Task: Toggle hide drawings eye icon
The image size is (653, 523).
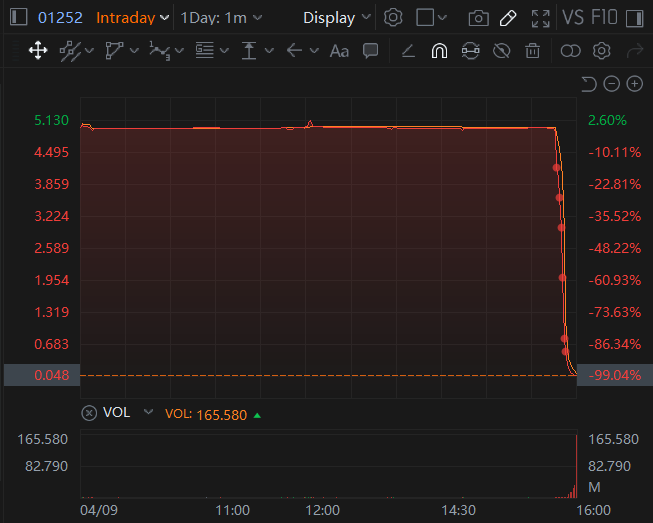Action: point(502,50)
